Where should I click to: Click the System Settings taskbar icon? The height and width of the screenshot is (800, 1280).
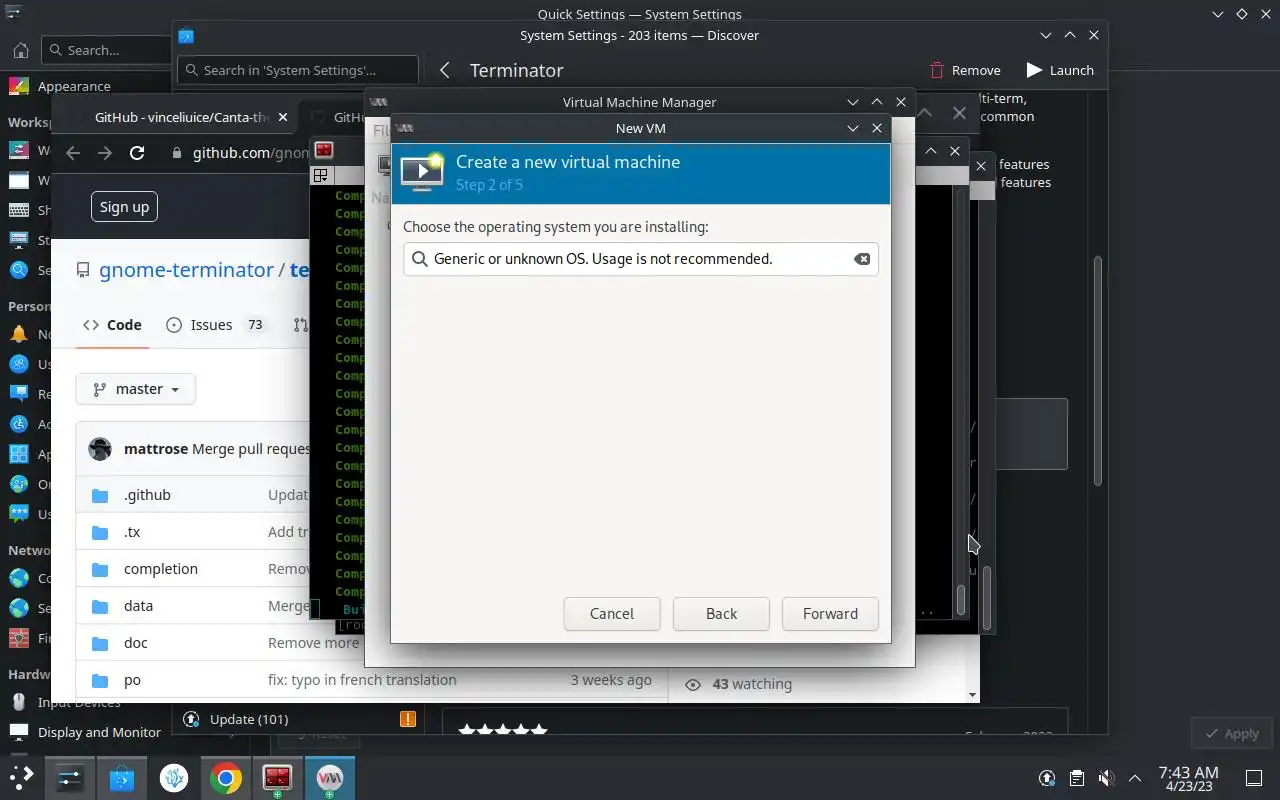(70, 777)
